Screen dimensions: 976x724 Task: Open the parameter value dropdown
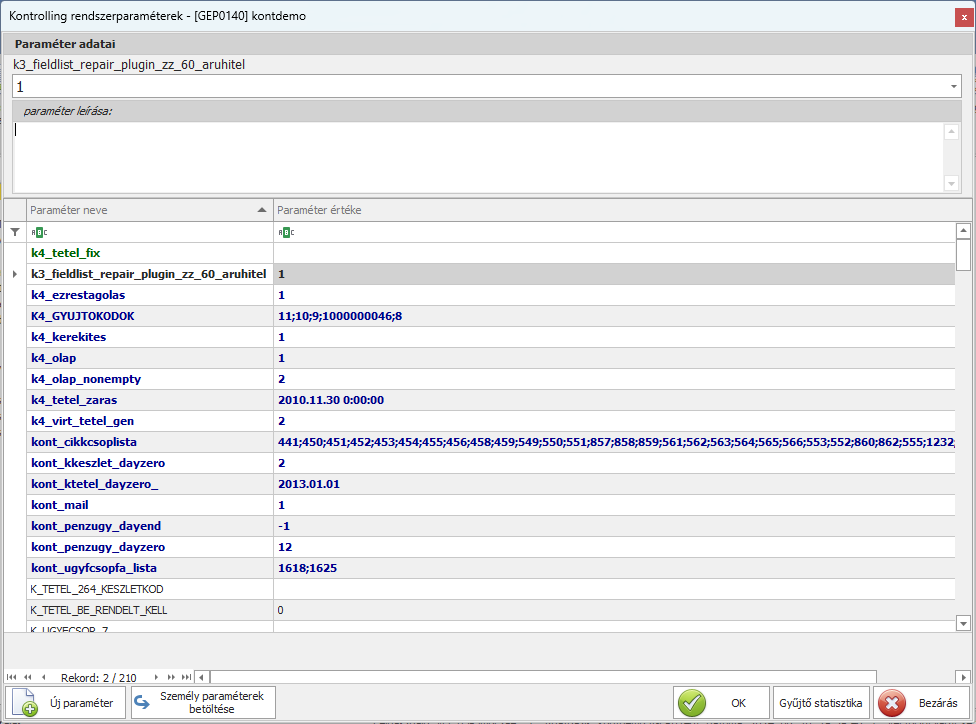pos(953,87)
